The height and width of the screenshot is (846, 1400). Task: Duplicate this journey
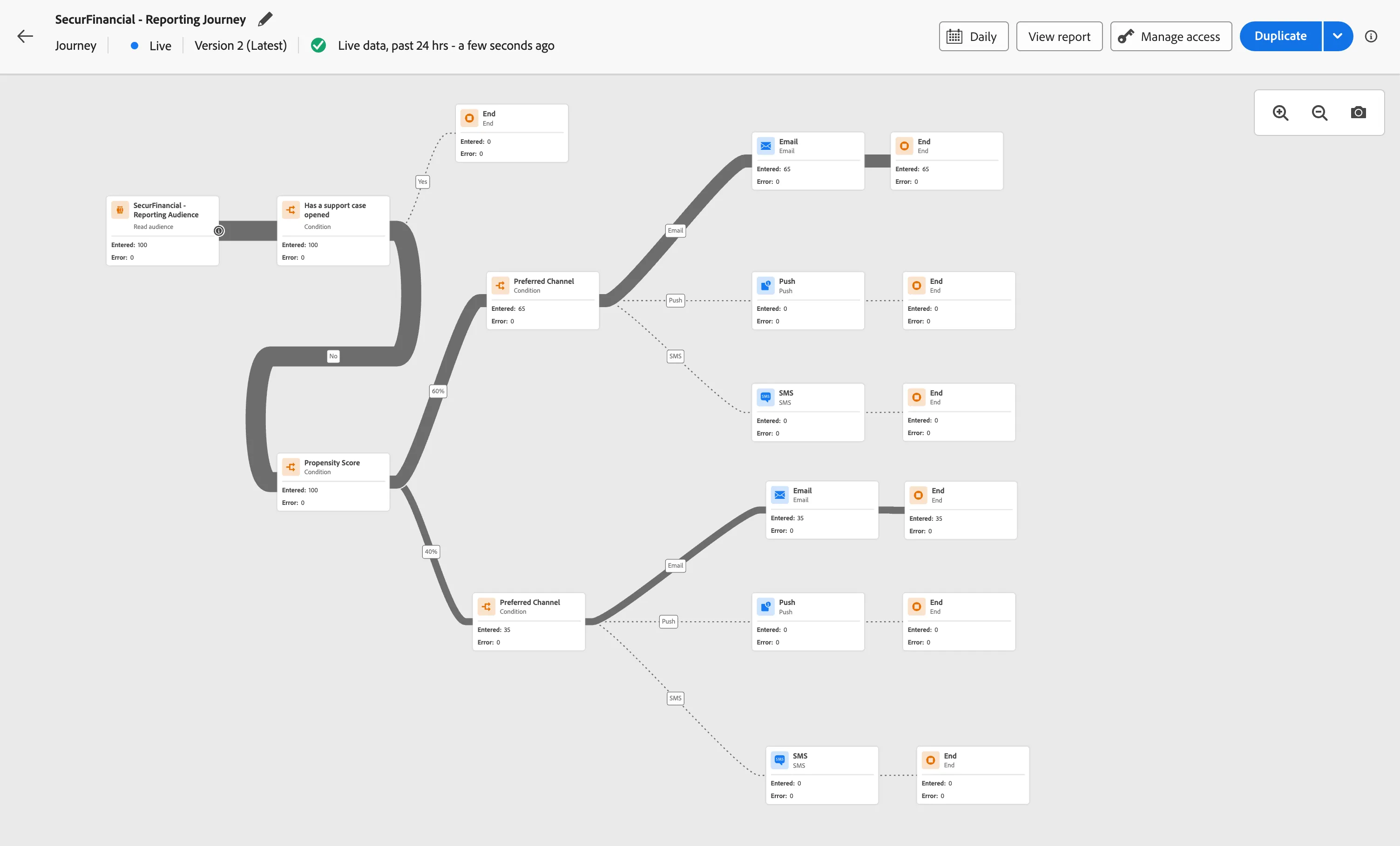tap(1281, 36)
